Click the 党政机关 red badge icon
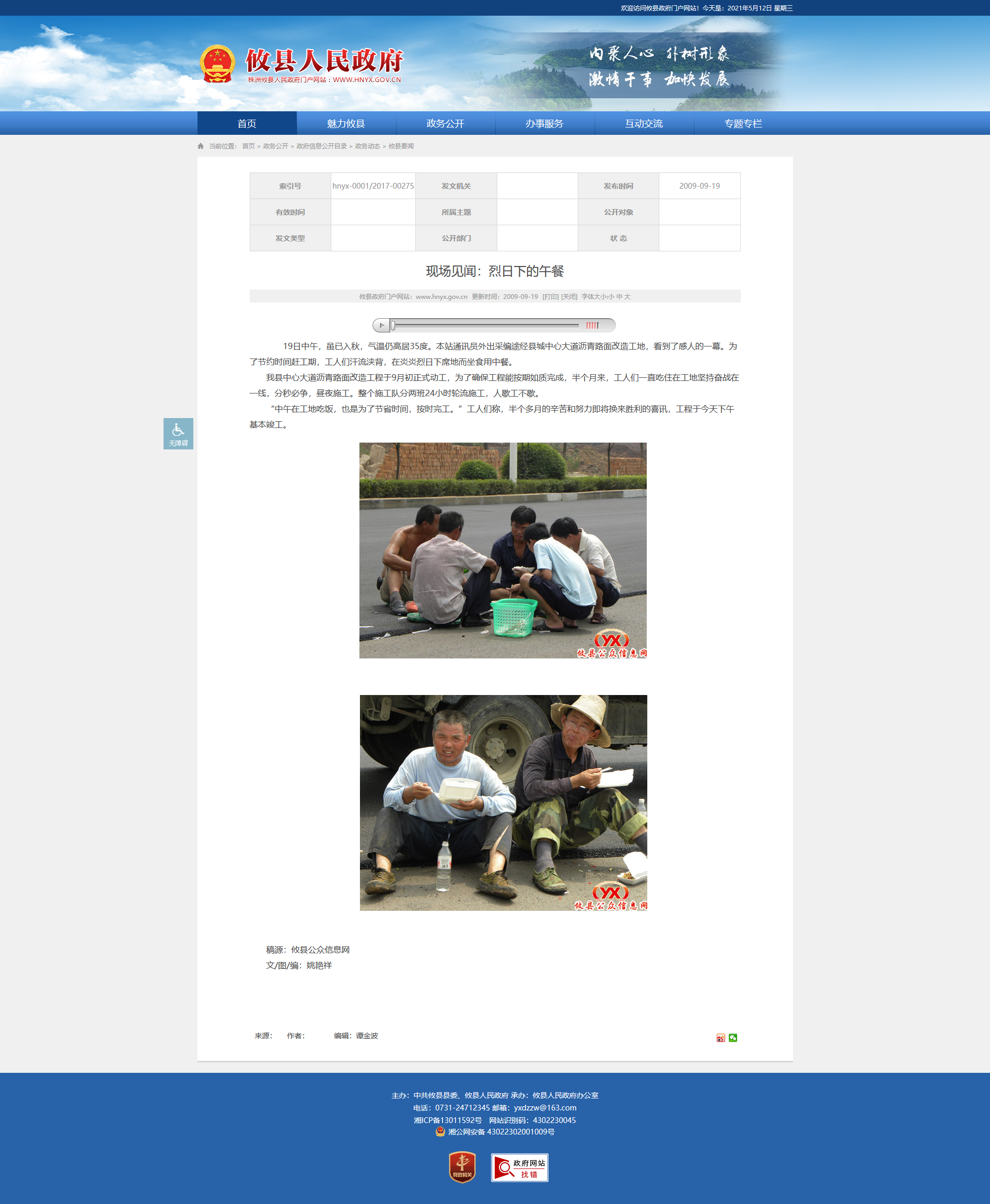This screenshot has width=990, height=1204. [462, 1167]
